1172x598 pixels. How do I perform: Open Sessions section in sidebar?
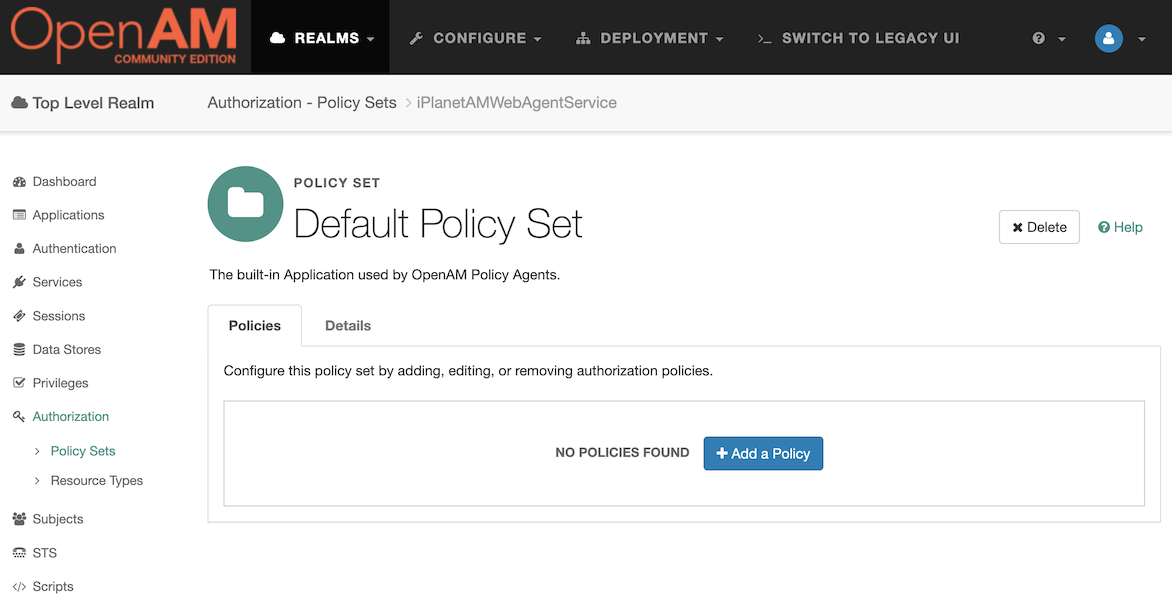point(59,316)
